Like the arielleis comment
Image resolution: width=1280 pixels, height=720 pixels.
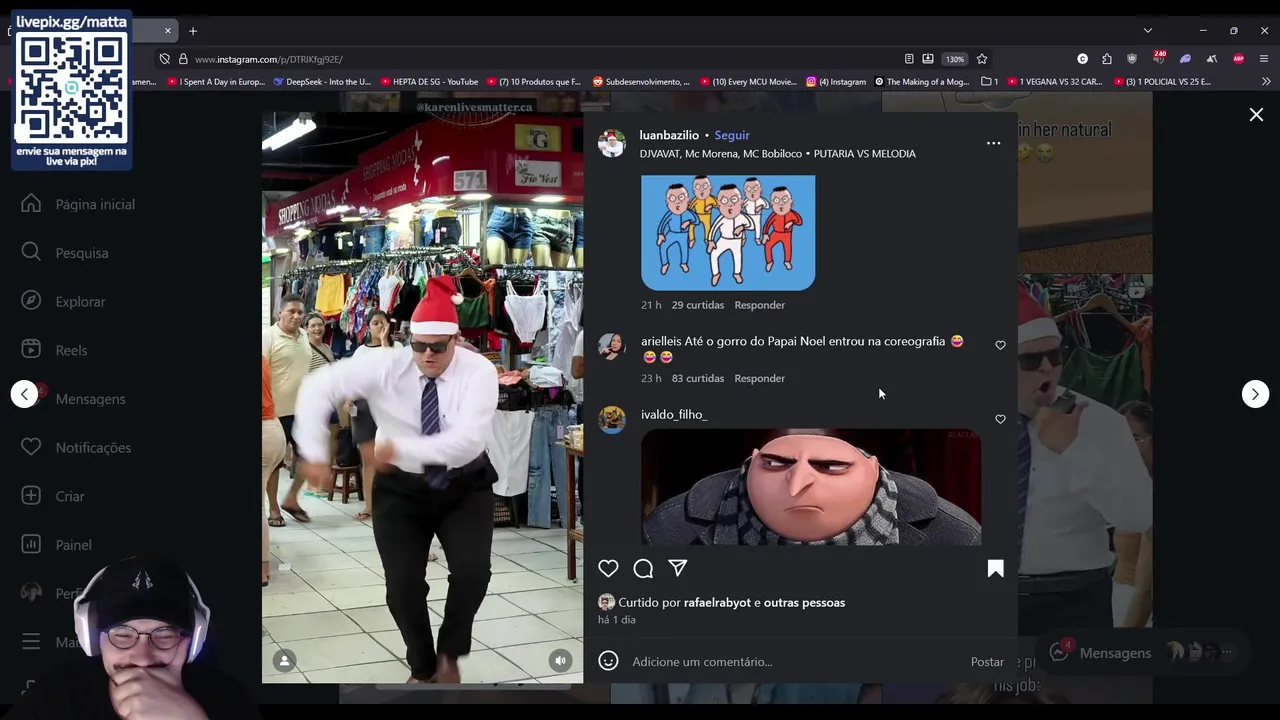(1000, 345)
